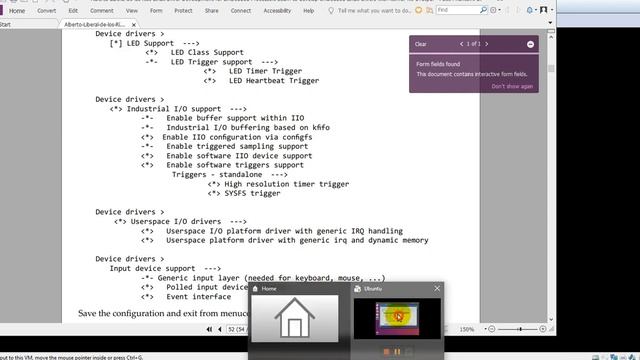Select the Home preview thumbnail
Screen dimensions: 640x360
click(295, 318)
